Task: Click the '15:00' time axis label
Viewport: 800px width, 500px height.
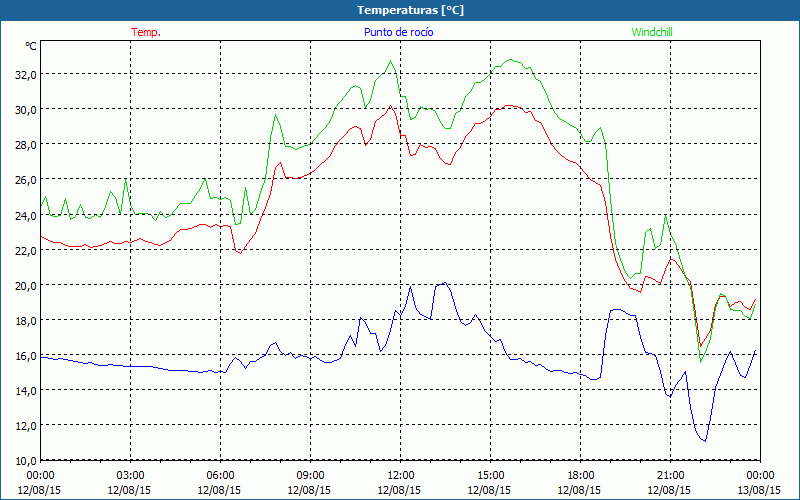Action: point(490,476)
